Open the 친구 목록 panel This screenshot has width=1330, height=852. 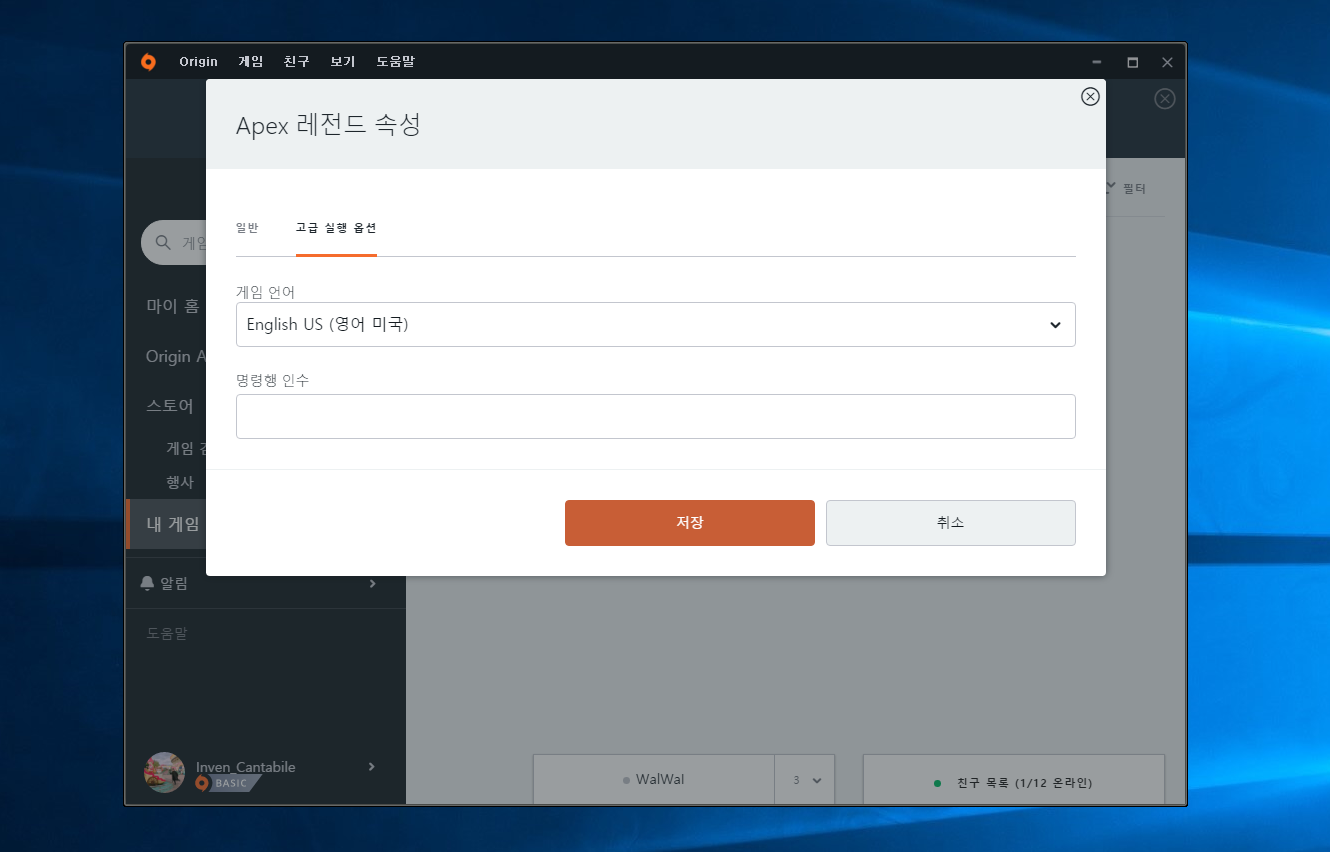coord(1014,780)
